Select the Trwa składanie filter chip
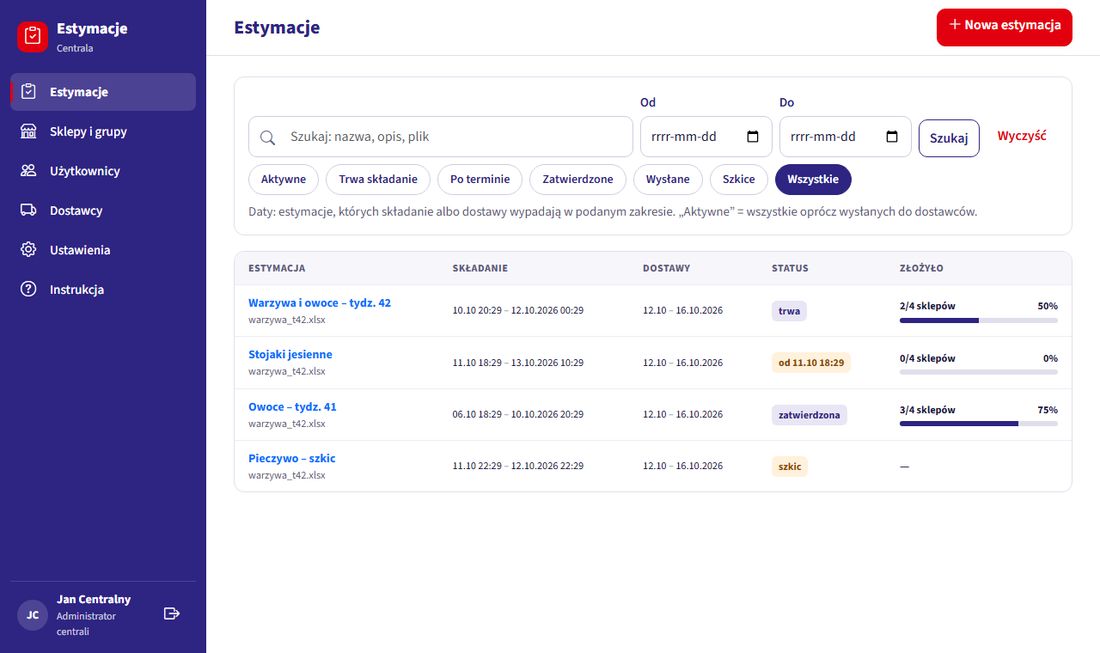This screenshot has width=1100, height=653. coord(378,180)
